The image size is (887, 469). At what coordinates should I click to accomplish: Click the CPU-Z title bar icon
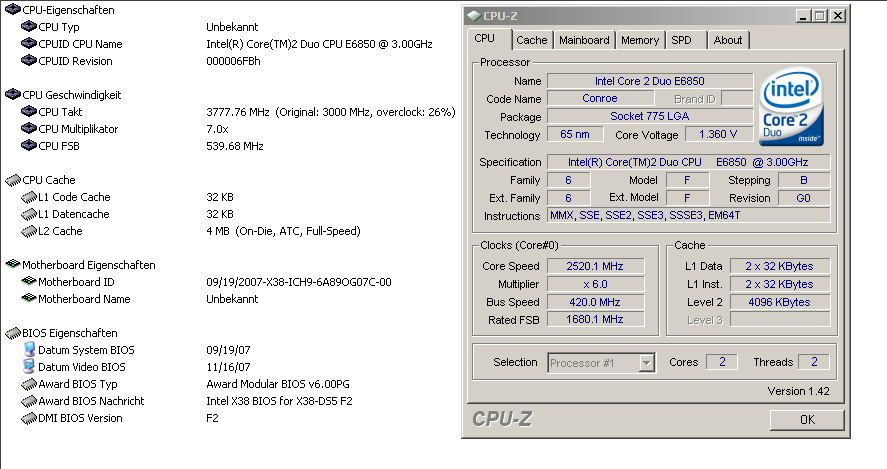[x=474, y=16]
